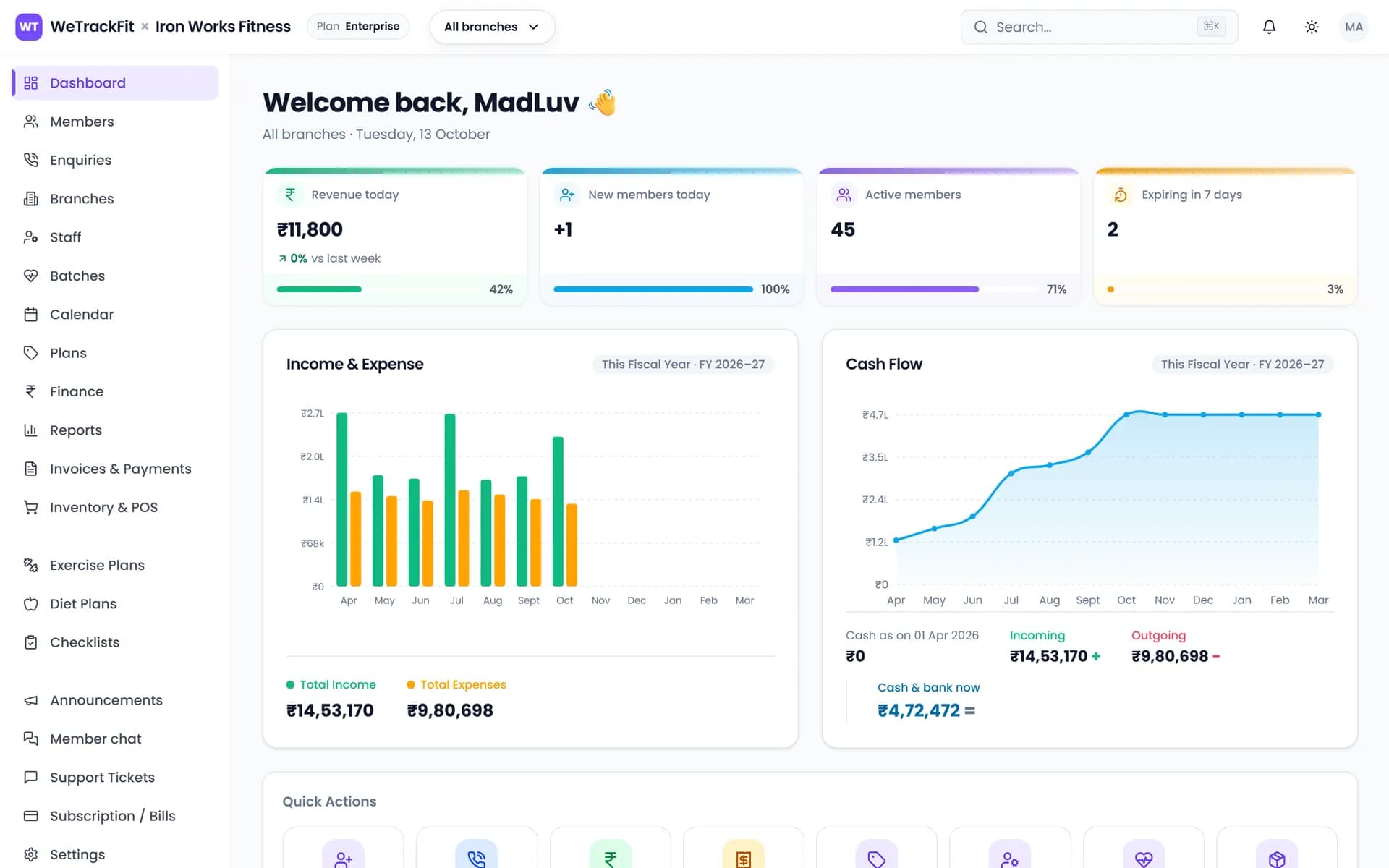Image resolution: width=1389 pixels, height=868 pixels.
Task: Click the Exercise Plans icon
Action: (x=30, y=565)
